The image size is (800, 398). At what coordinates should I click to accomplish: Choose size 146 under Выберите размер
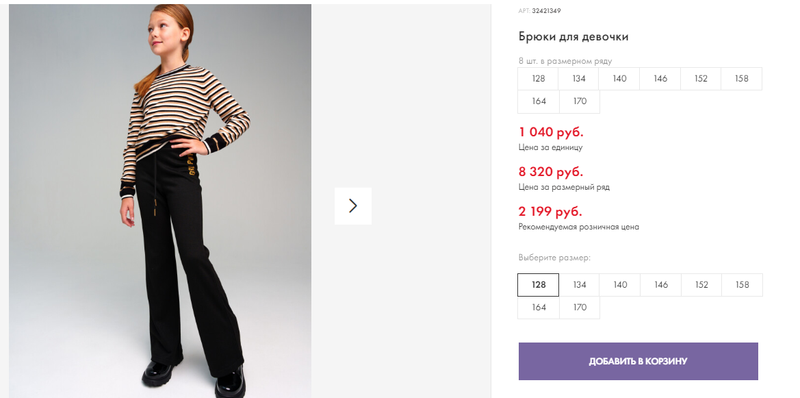661,285
